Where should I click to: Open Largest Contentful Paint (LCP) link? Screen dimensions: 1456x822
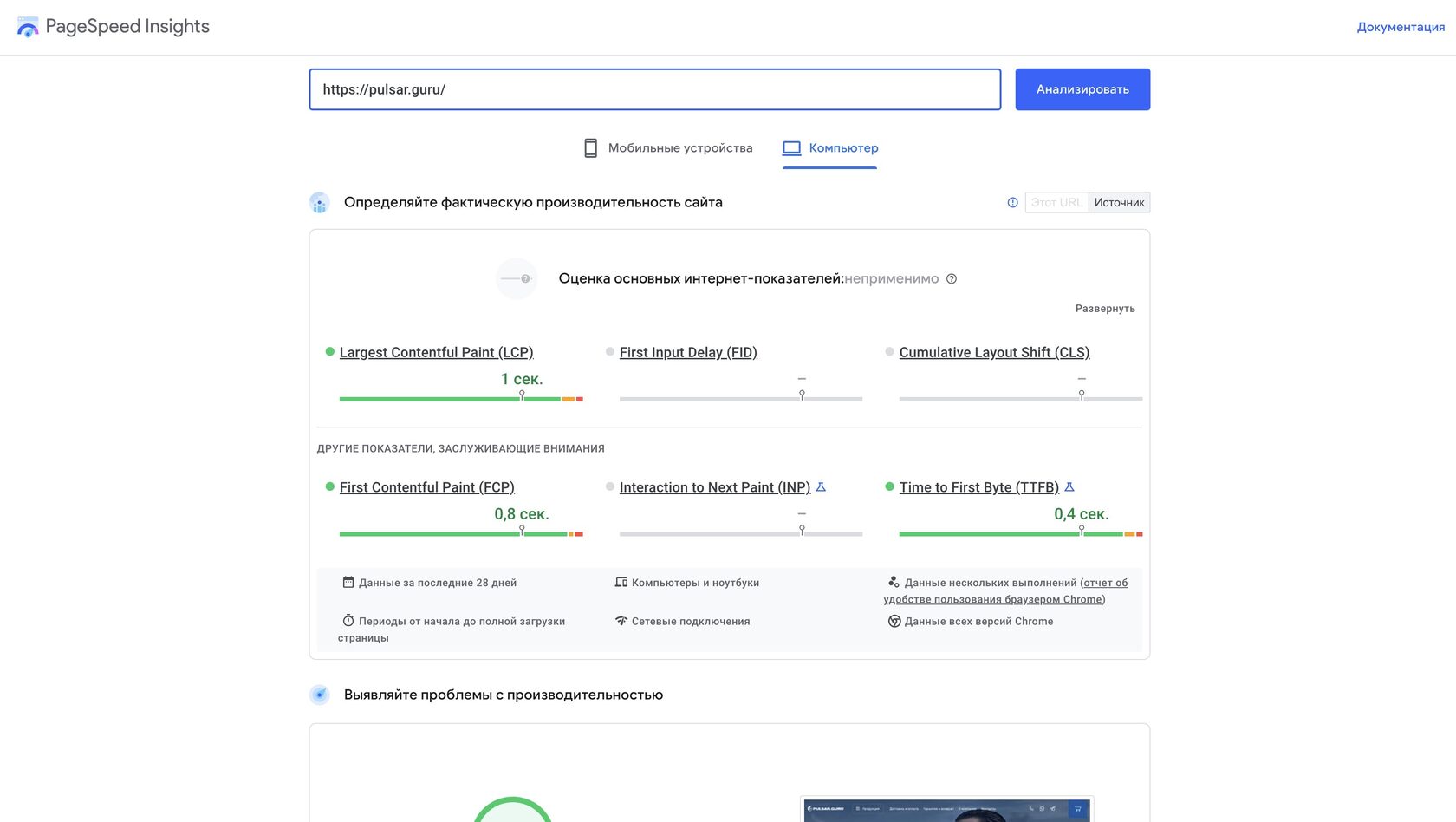click(436, 352)
